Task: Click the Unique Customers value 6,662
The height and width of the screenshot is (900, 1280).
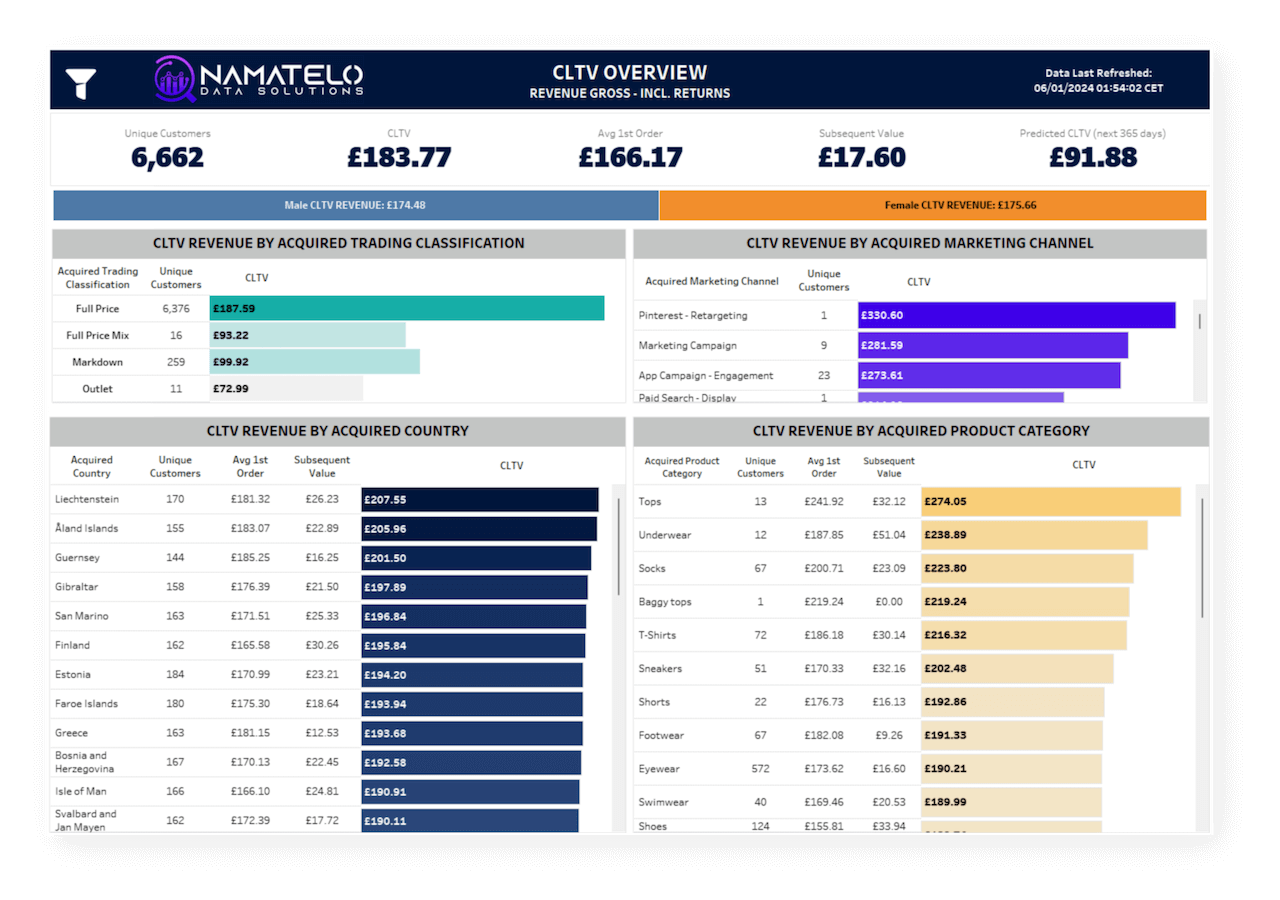Action: point(168,157)
